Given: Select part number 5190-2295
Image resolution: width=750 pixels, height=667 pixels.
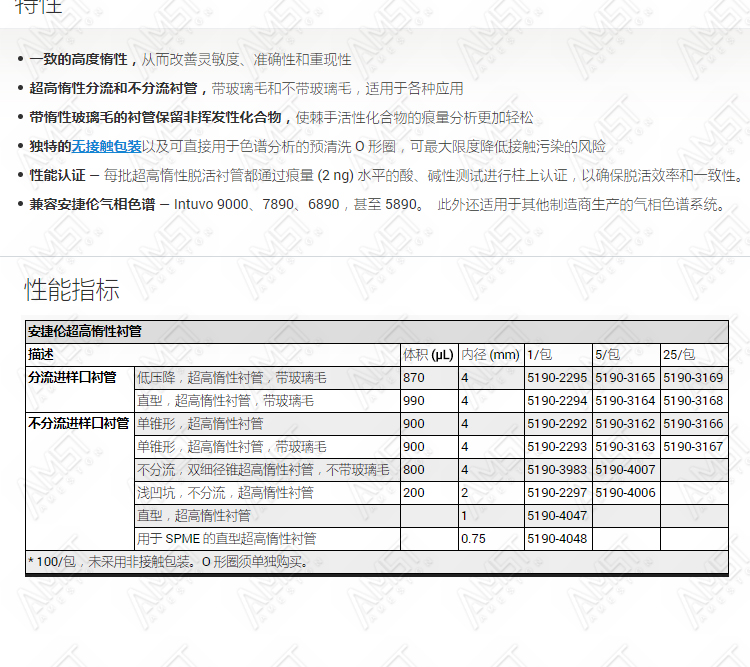Looking at the screenshot, I should 557,378.
